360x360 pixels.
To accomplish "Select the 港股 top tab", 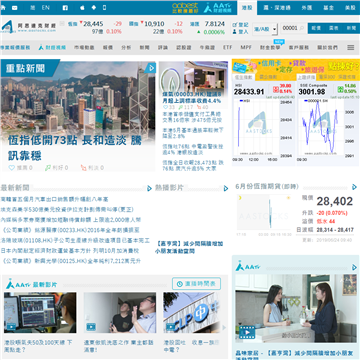I will pyautogui.click(x=247, y=7).
